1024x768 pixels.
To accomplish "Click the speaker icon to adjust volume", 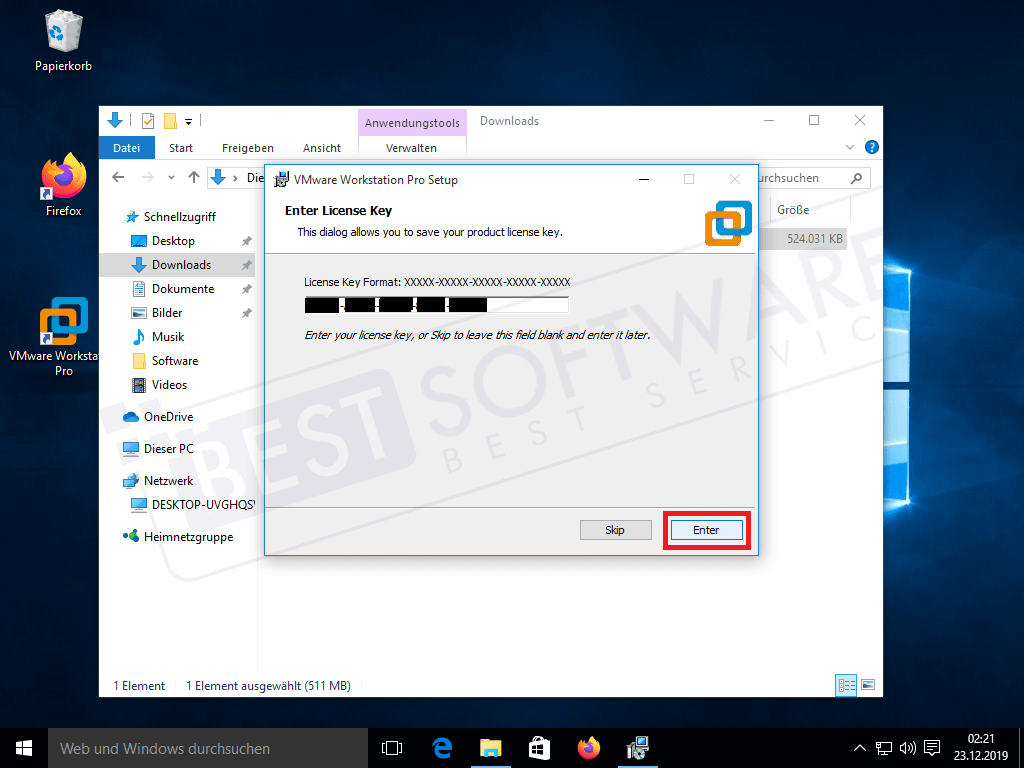I will tap(908, 748).
